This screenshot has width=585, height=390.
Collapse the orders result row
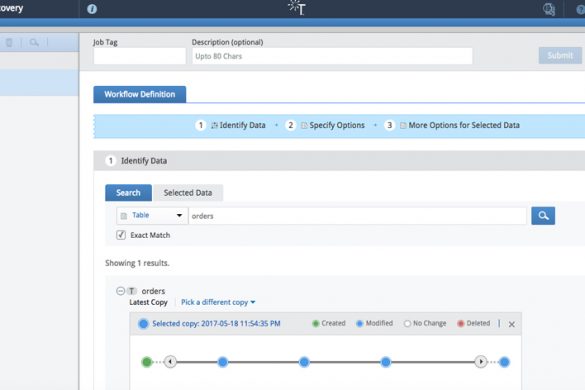coord(120,291)
